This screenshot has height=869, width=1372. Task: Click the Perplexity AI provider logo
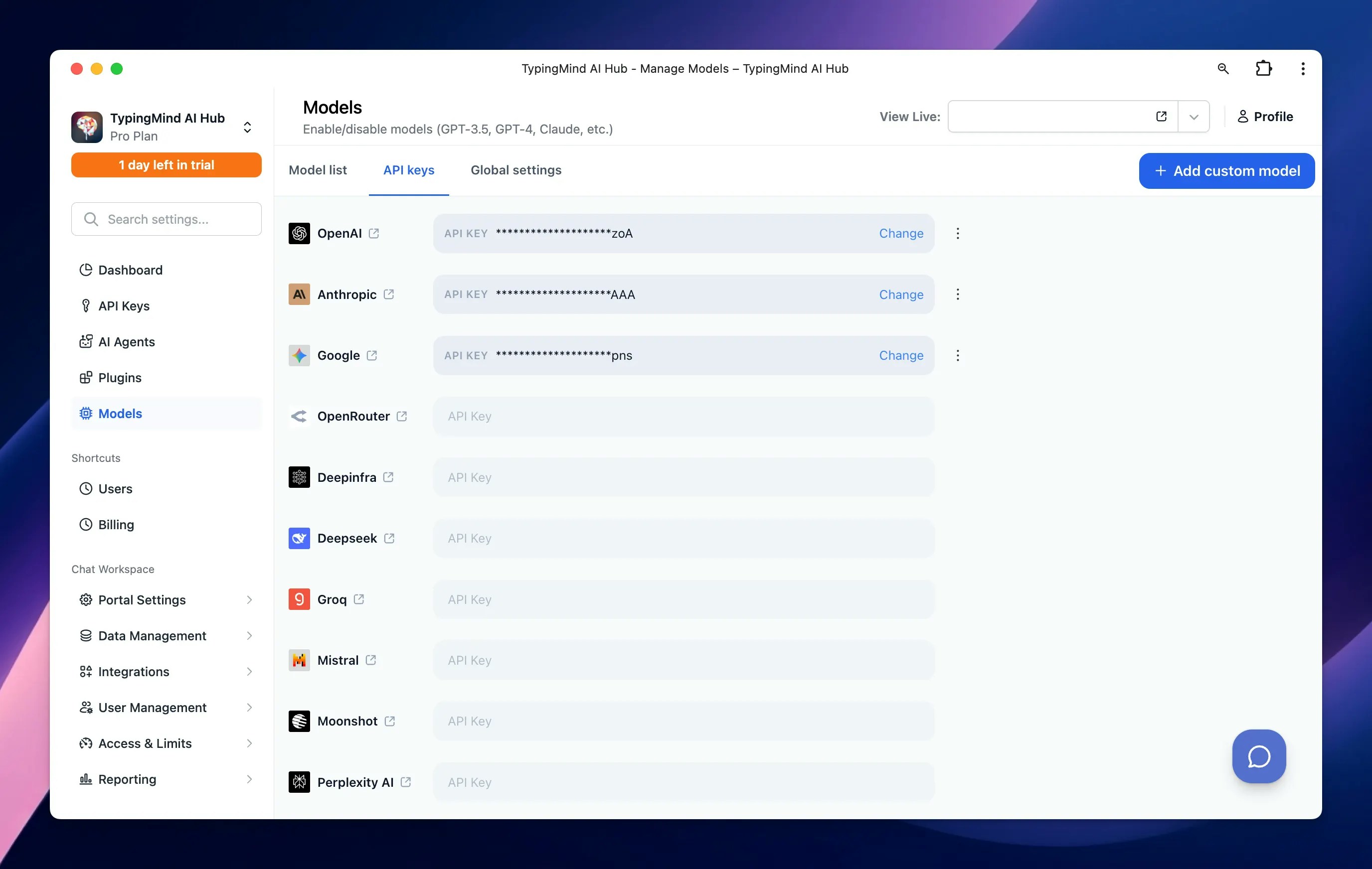299,782
